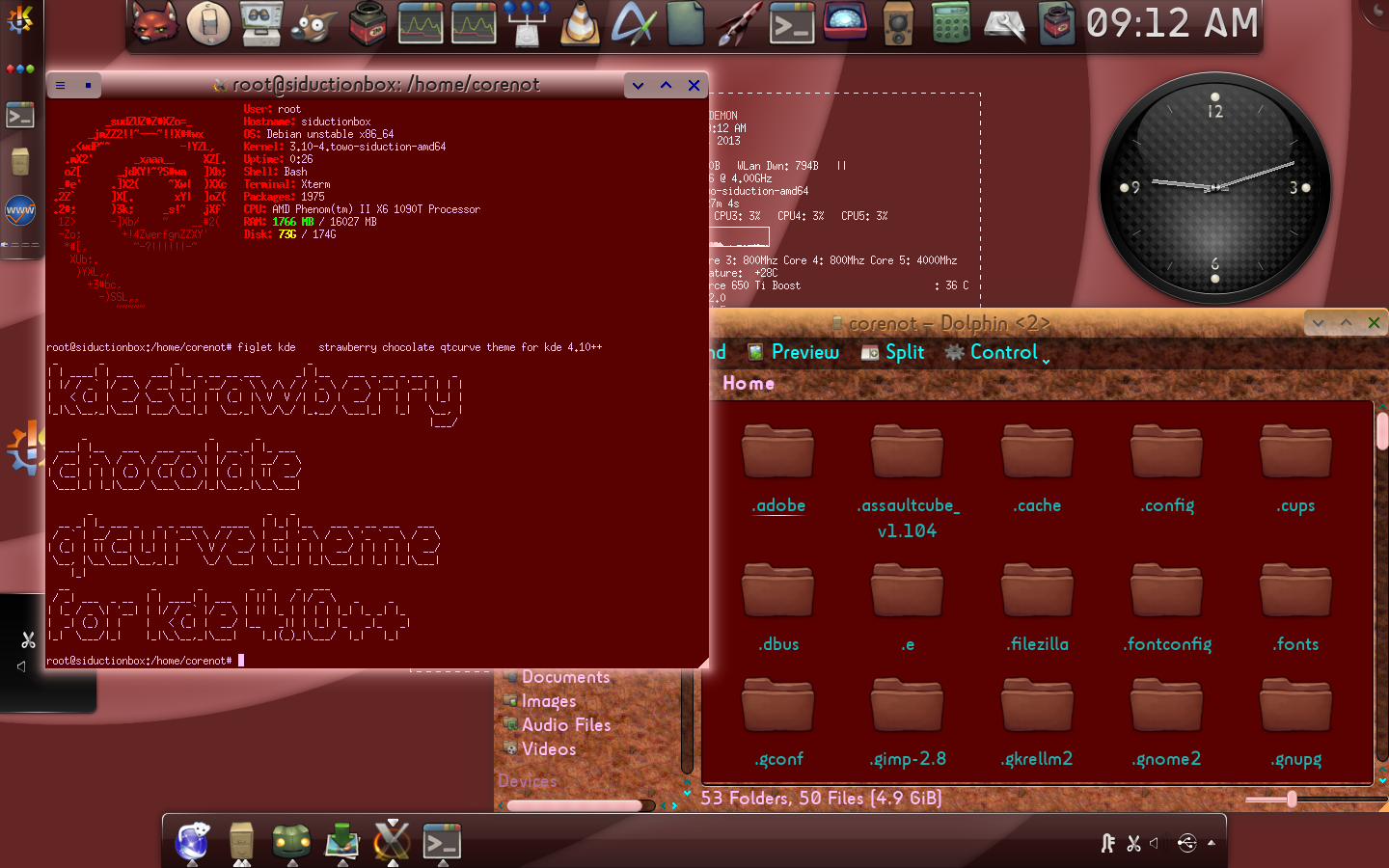Select the .cache folder
This screenshot has width=1389, height=868.
coord(1037,470)
